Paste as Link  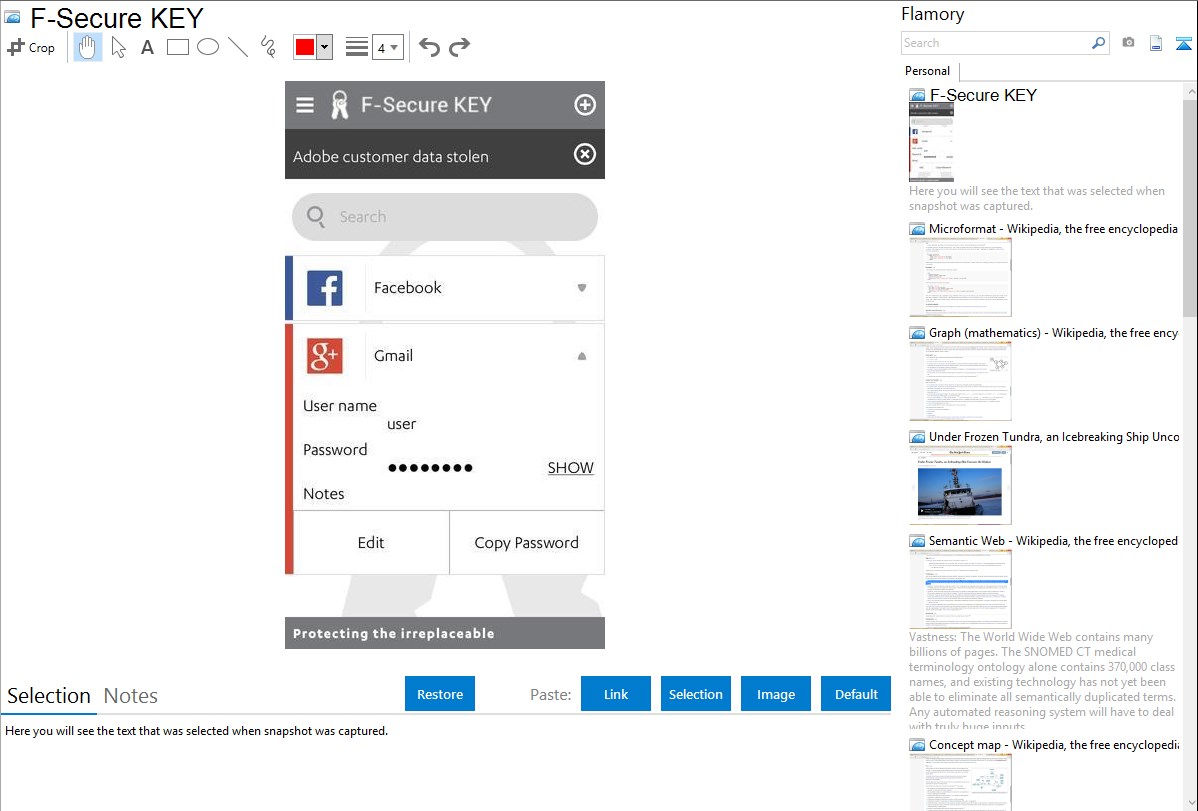(616, 694)
